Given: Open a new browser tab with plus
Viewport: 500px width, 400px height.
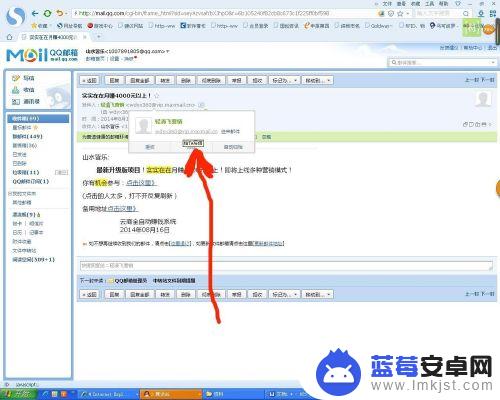Looking at the screenshot, I should (99, 37).
